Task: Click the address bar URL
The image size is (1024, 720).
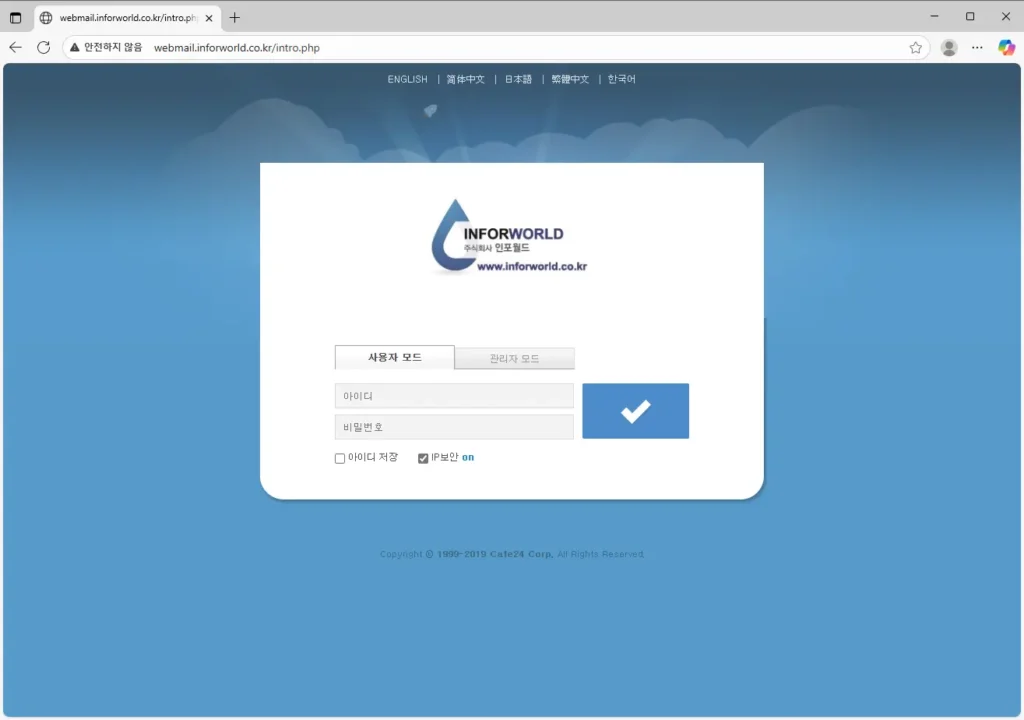Action: [x=236, y=48]
